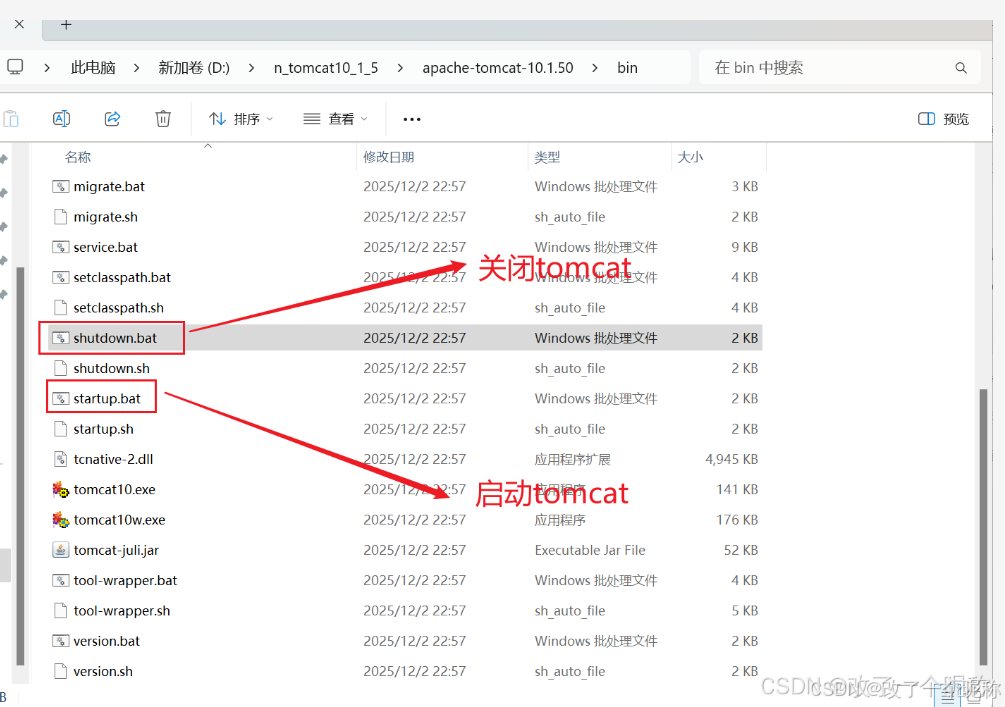The height and width of the screenshot is (707, 1005).
Task: Open the View (查看) dropdown
Action: pyautogui.click(x=335, y=119)
